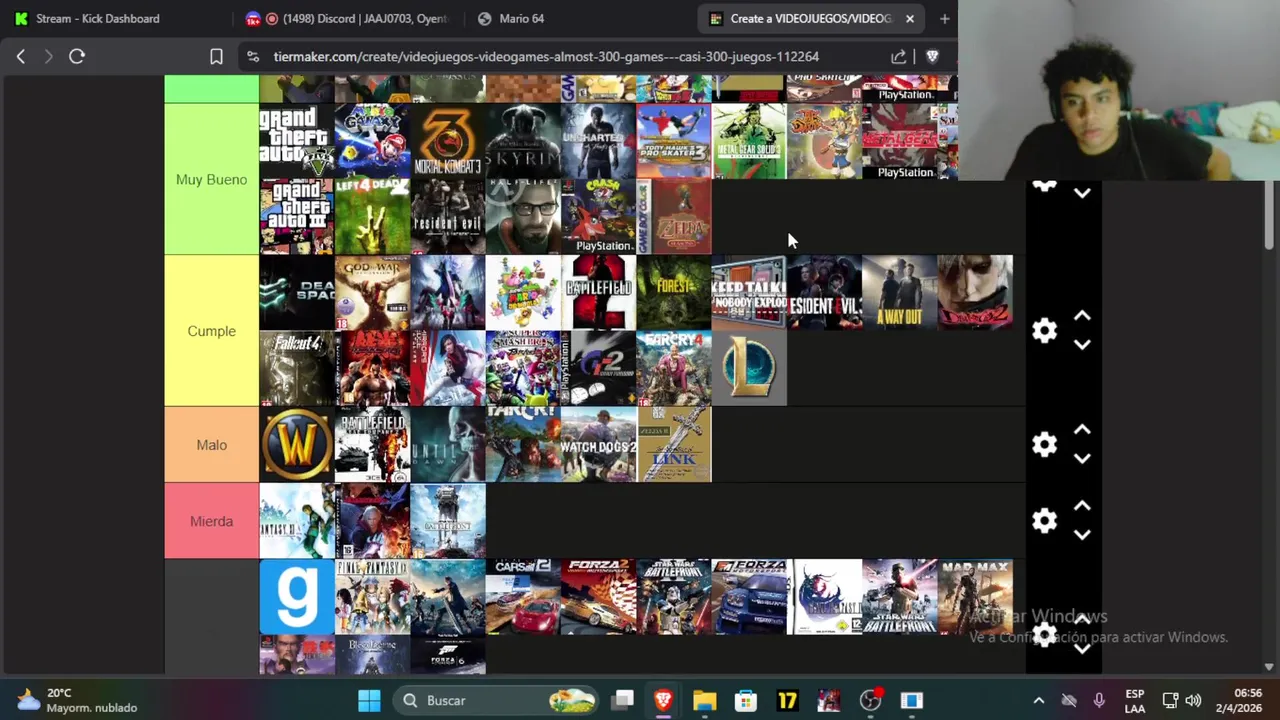Select the Grand Theft Auto V thumbnail
The width and height of the screenshot is (1280, 720).
click(297, 142)
